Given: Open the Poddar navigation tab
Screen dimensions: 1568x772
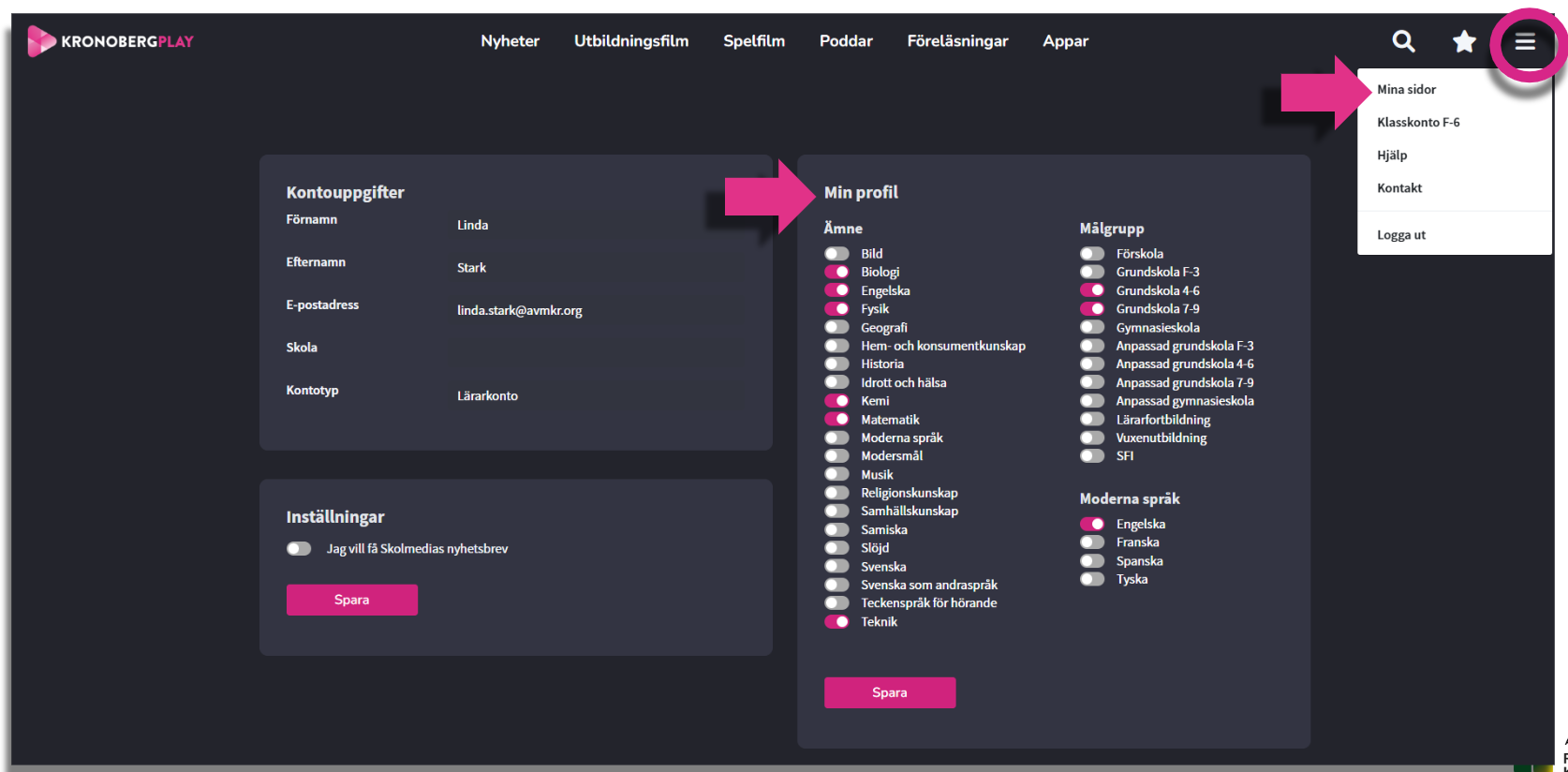Looking at the screenshot, I should click(x=845, y=41).
